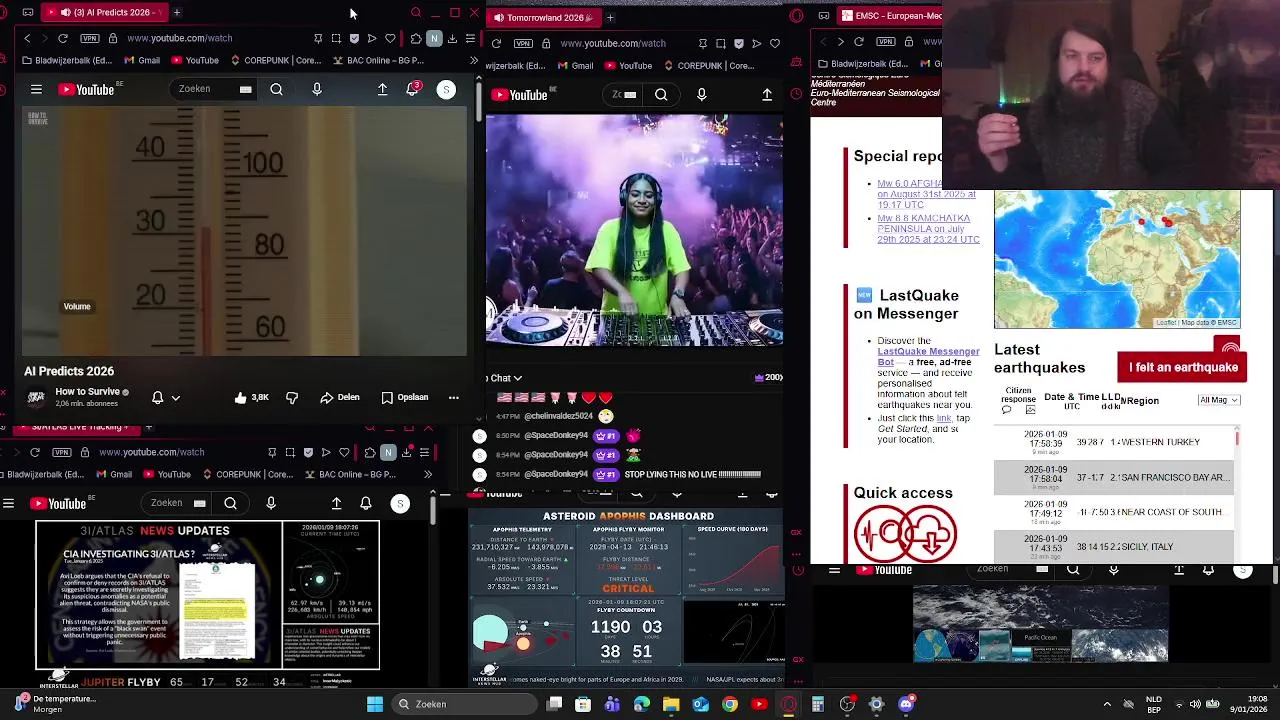Open LastQuake Messenger Bot link
Viewport: 1280px width, 720px height.
[928, 356]
